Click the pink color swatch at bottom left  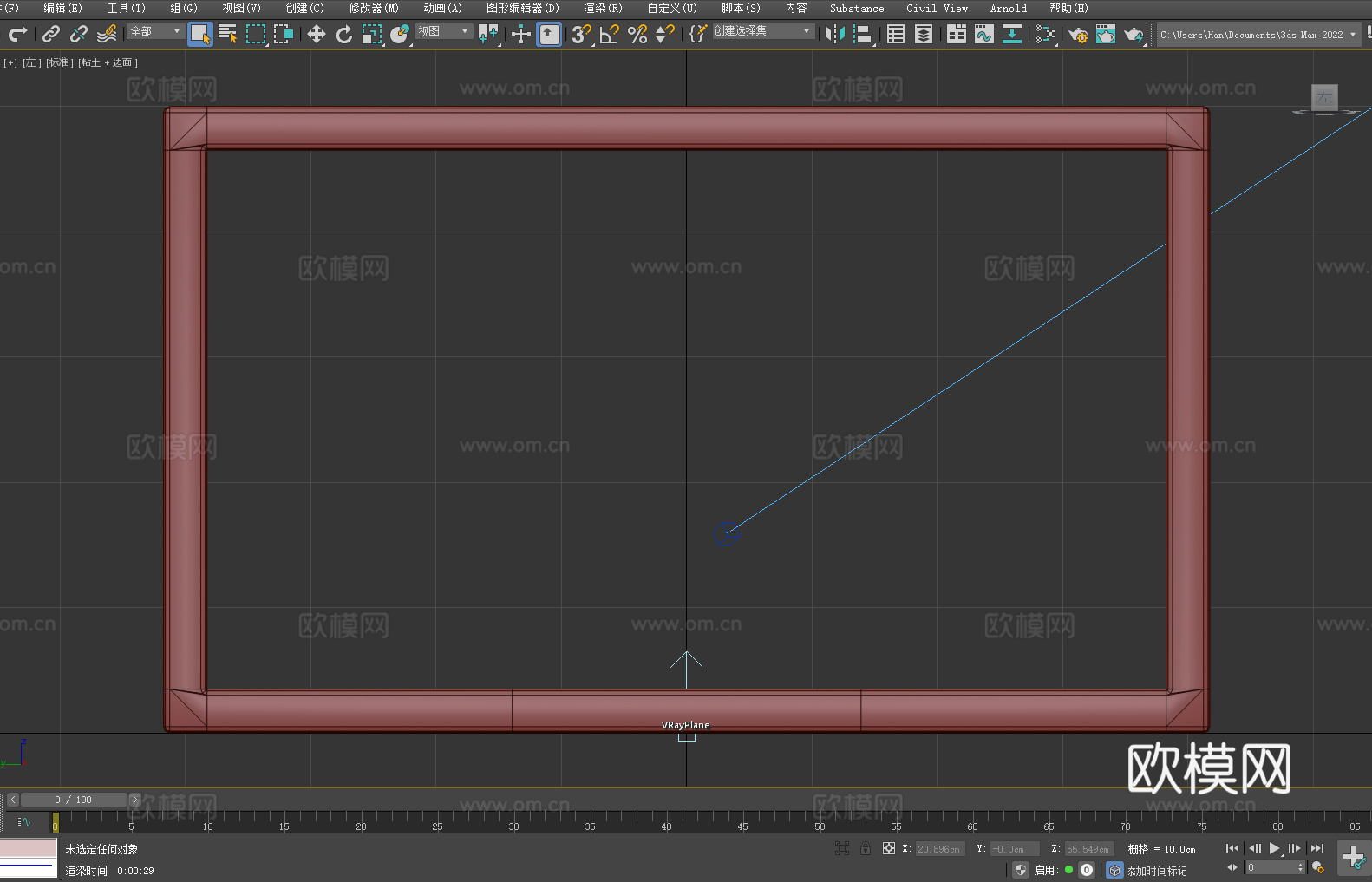tap(28, 848)
